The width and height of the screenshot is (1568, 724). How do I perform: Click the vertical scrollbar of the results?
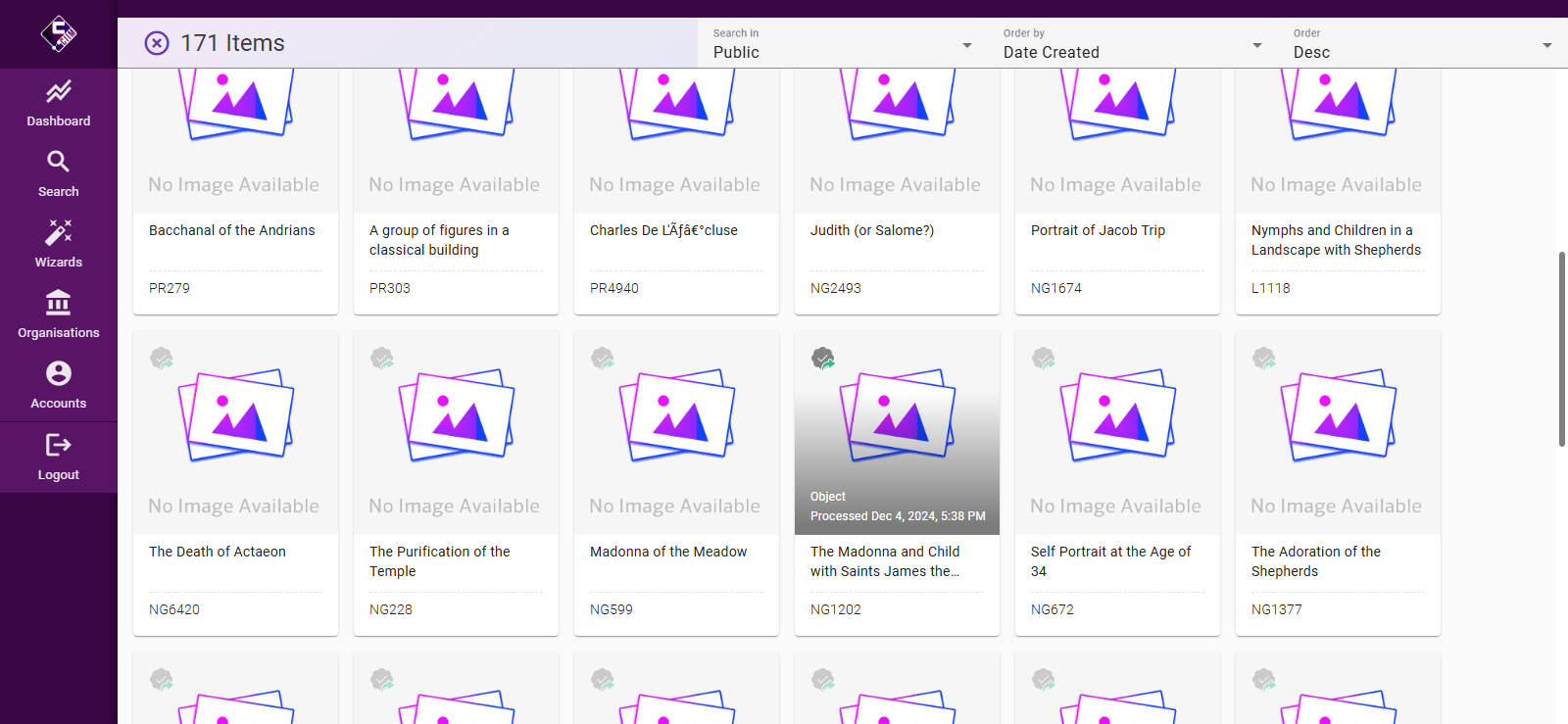1562,349
